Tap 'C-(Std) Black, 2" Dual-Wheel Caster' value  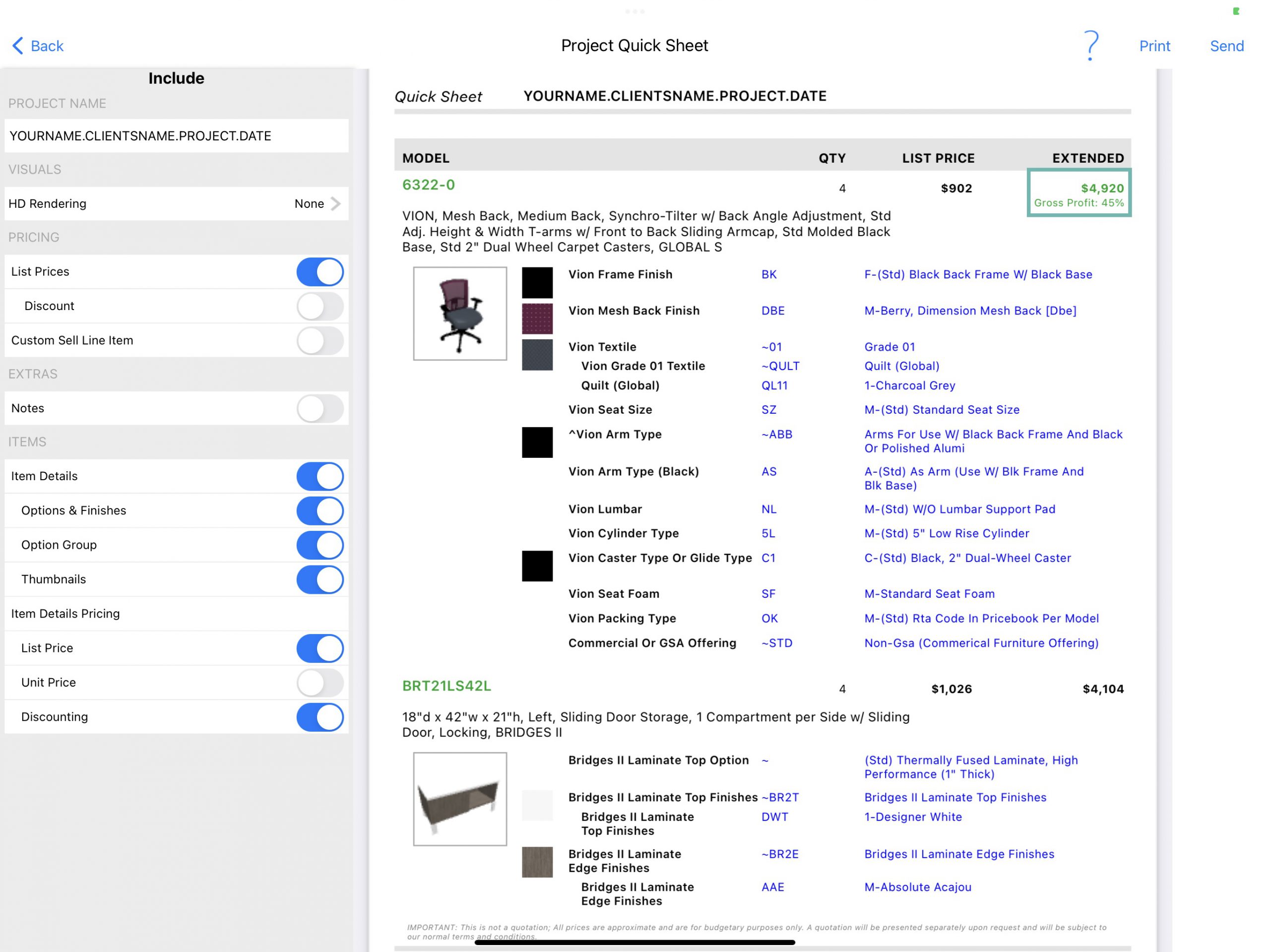pos(967,558)
